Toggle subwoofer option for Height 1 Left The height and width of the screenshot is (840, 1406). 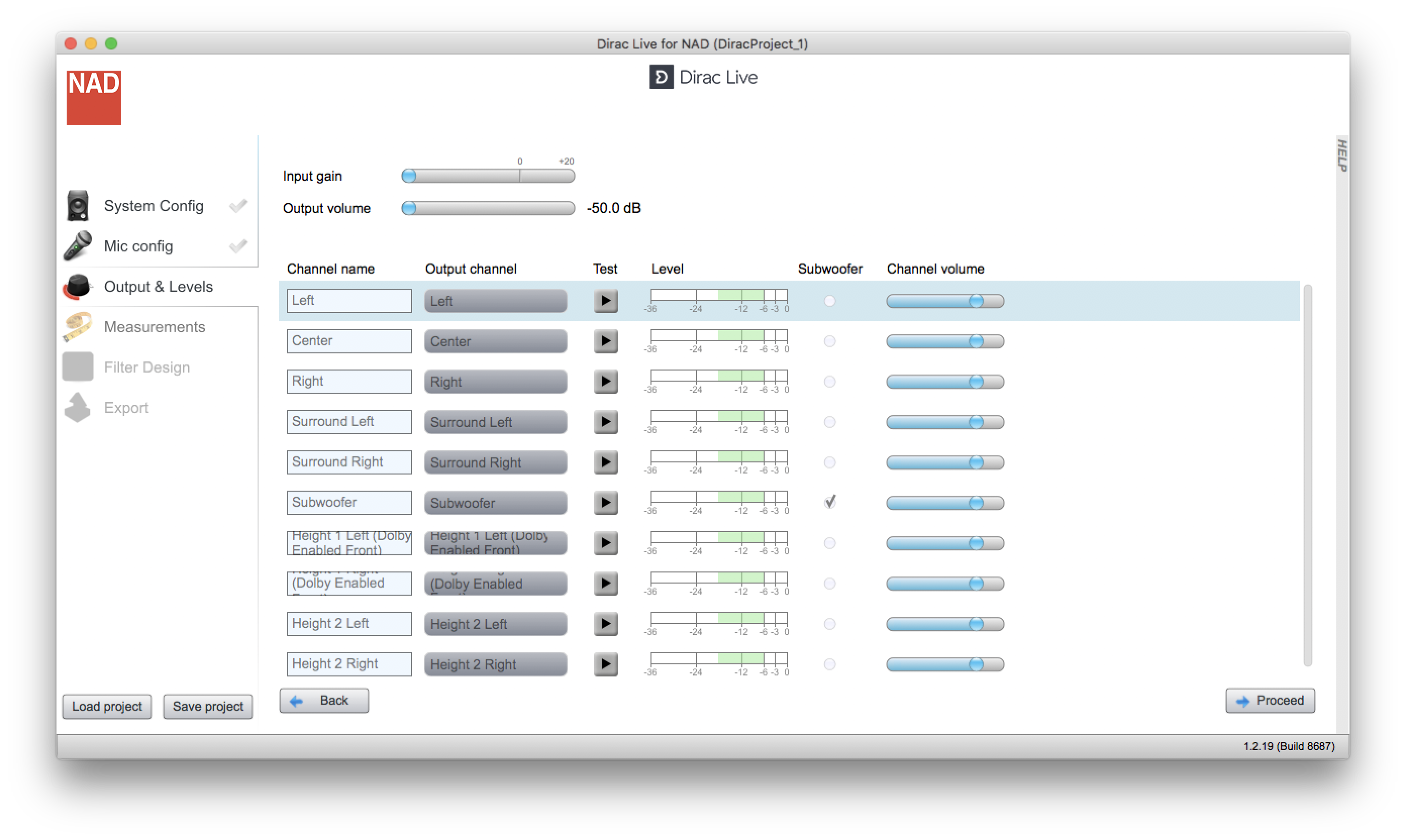pyautogui.click(x=830, y=543)
